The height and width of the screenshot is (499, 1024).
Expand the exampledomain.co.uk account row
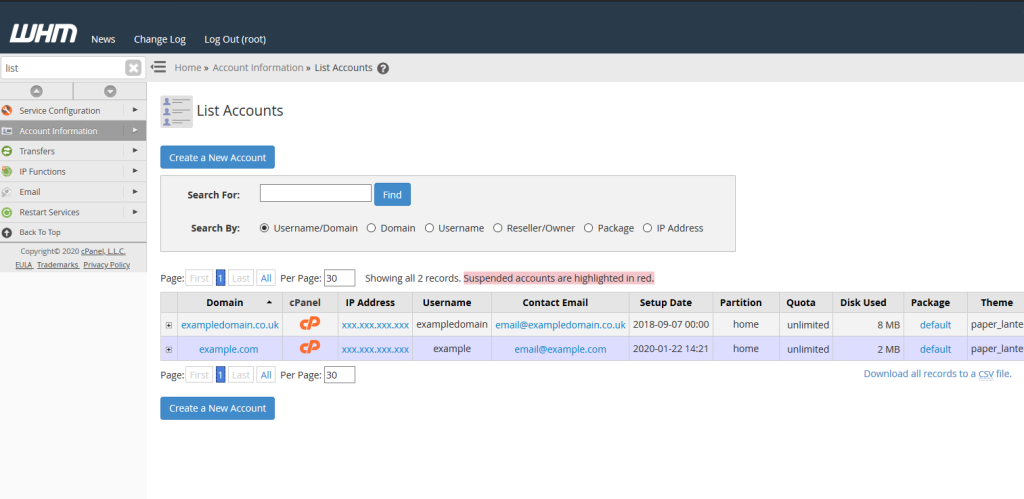pos(169,325)
